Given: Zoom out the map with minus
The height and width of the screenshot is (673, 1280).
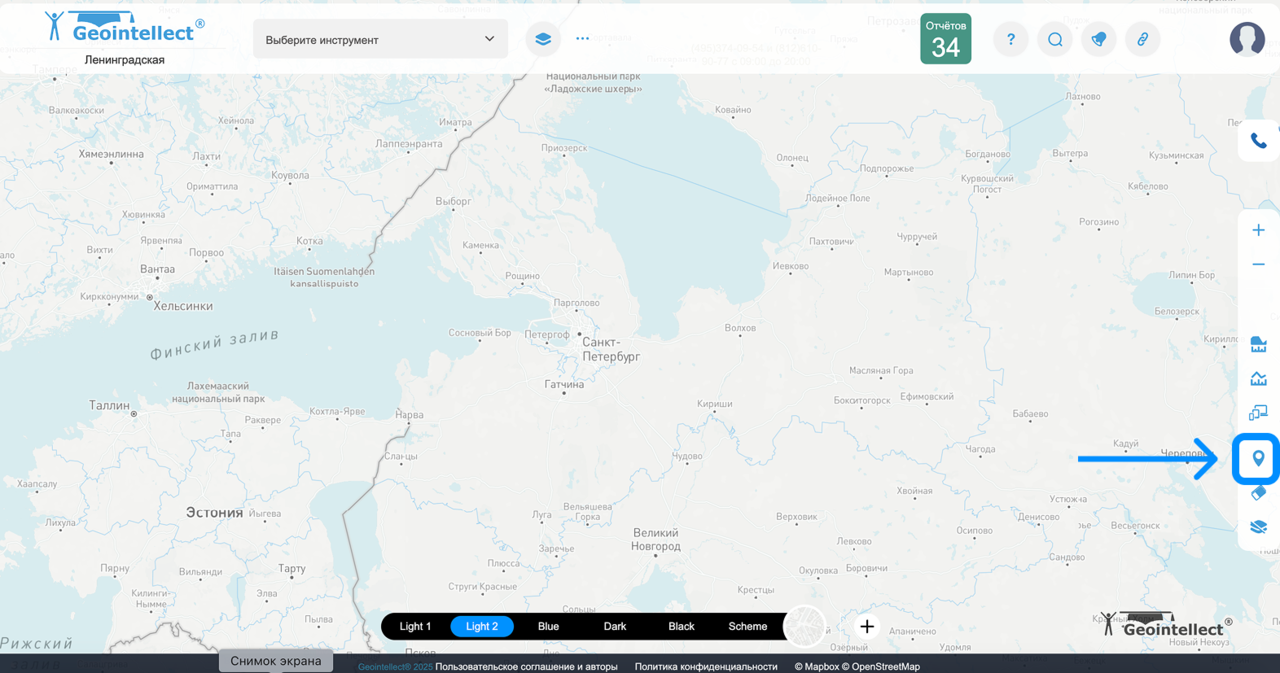Looking at the screenshot, I should (x=1258, y=264).
